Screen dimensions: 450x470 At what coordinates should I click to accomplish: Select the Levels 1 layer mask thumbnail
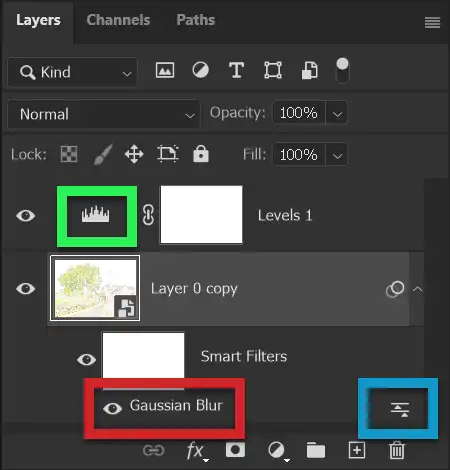click(201, 215)
